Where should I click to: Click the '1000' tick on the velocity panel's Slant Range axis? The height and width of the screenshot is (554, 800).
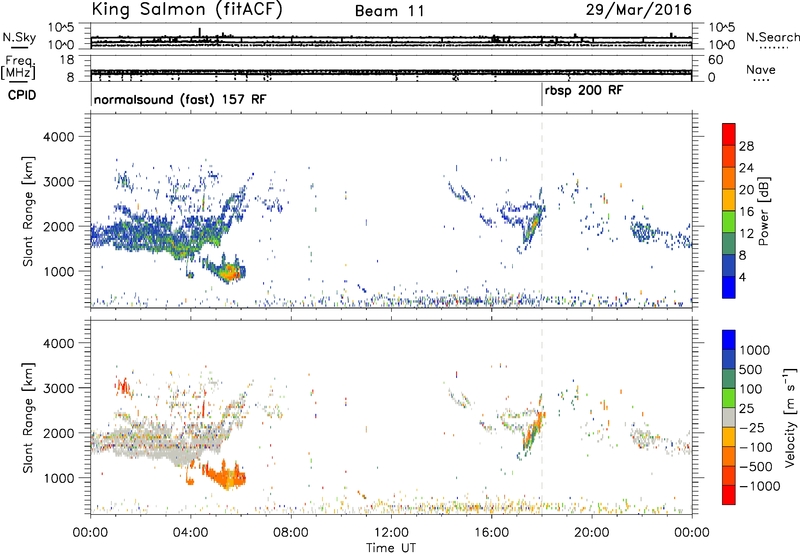(x=58, y=478)
